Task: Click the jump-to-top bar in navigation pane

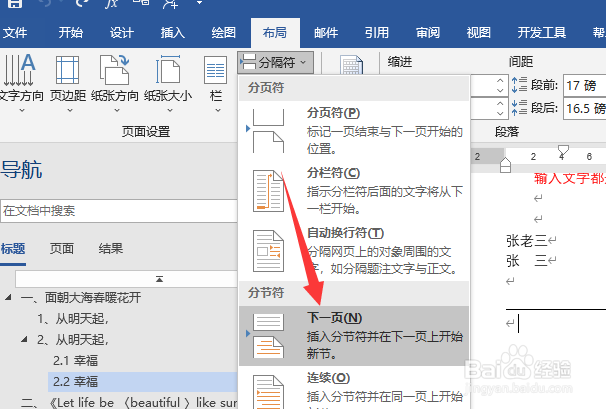Action: click(x=126, y=279)
